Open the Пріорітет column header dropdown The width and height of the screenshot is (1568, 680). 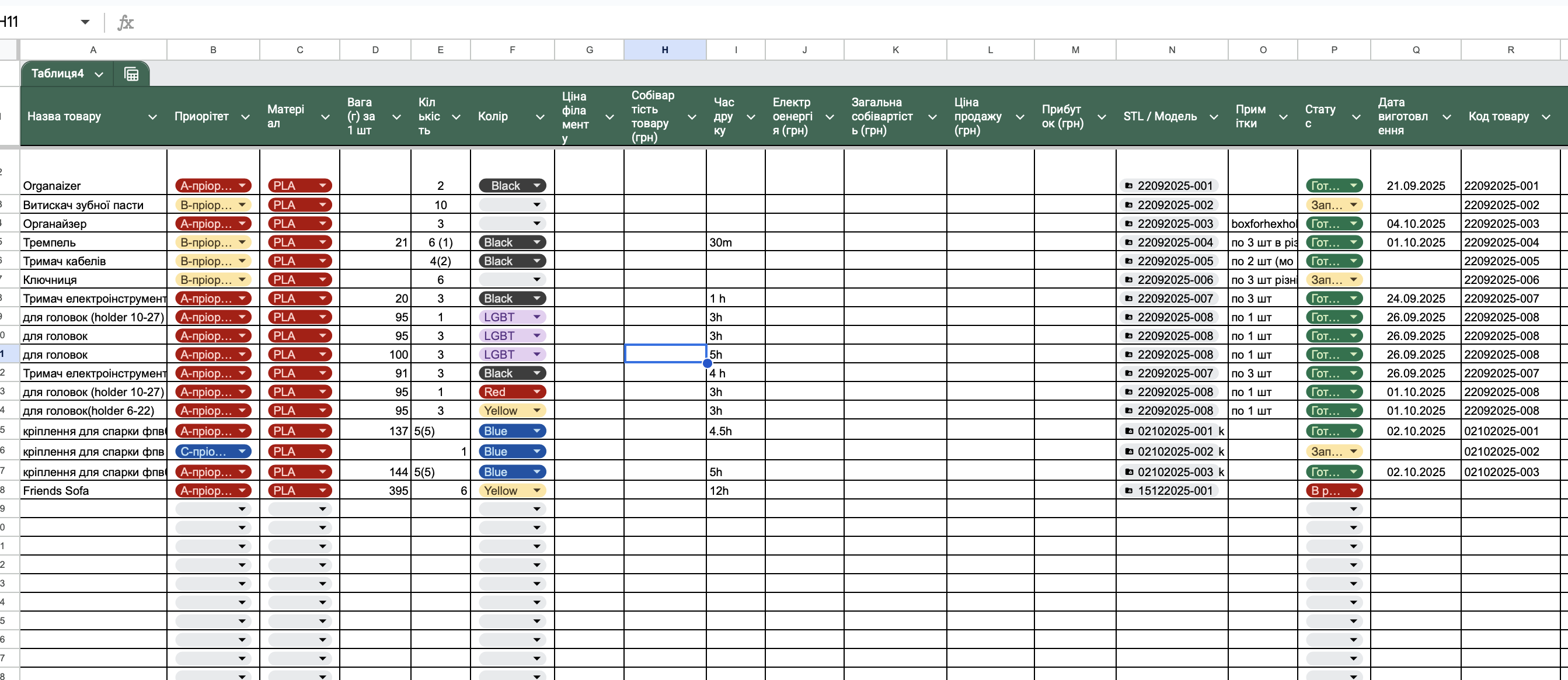click(245, 116)
